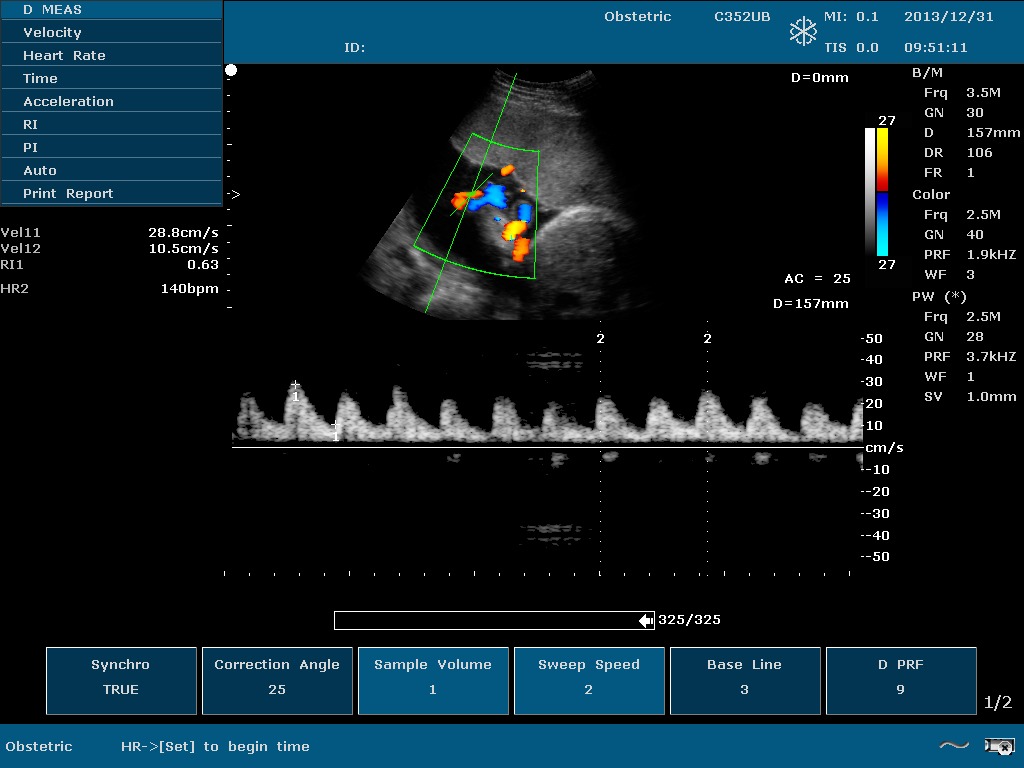Click the upper cross caliper on the waveform
Image resolution: width=1024 pixels, height=768 pixels.
pos(295,385)
